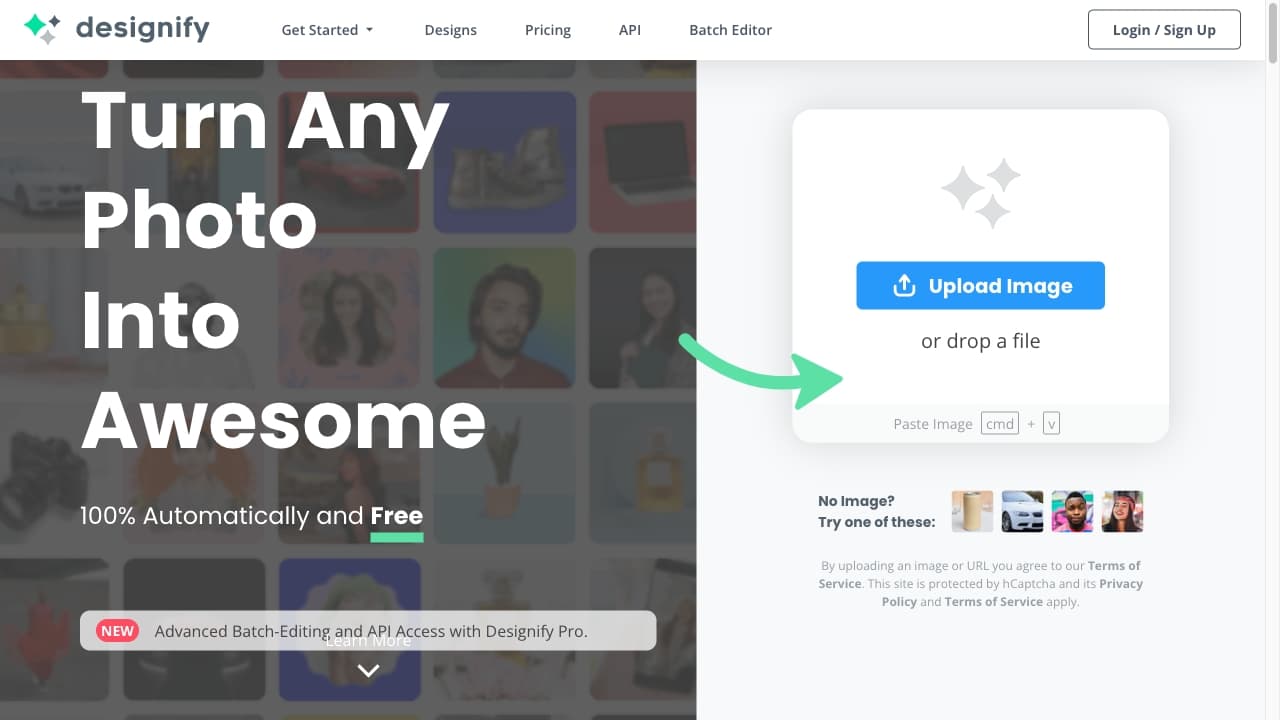Select the white car sample image
The image size is (1280, 720).
pyautogui.click(x=1021, y=511)
